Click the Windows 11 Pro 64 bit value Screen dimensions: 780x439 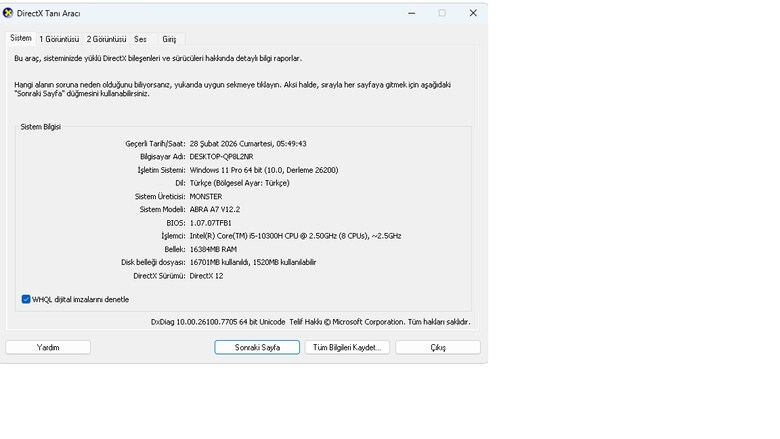click(264, 170)
